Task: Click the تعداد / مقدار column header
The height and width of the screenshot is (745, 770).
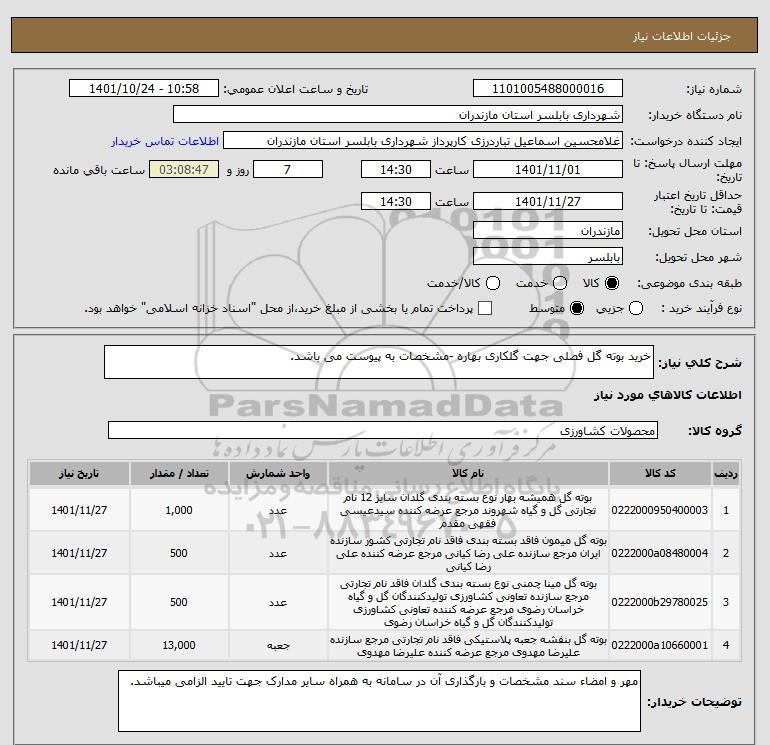Action: pos(179,473)
